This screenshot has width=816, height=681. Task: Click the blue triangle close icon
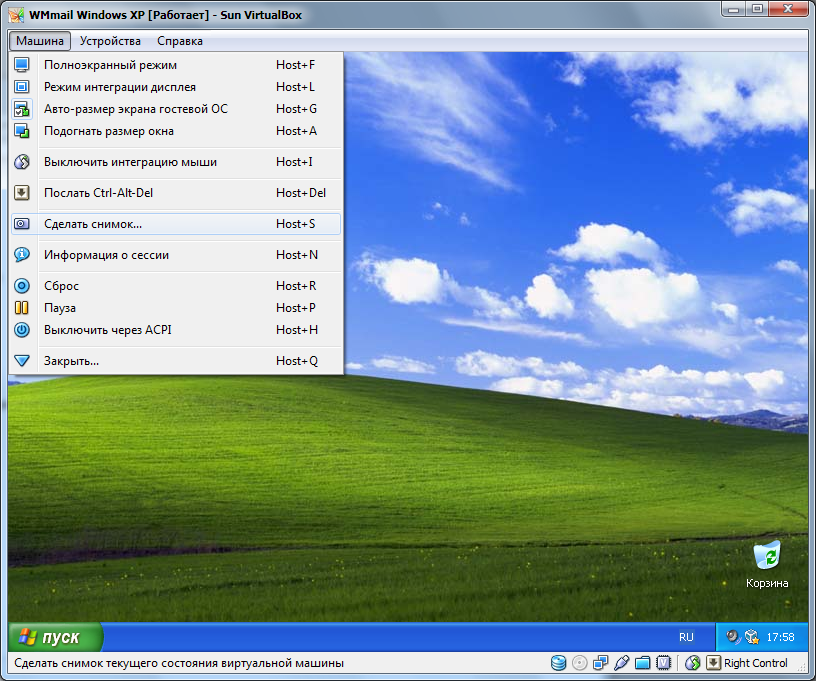(x=22, y=361)
